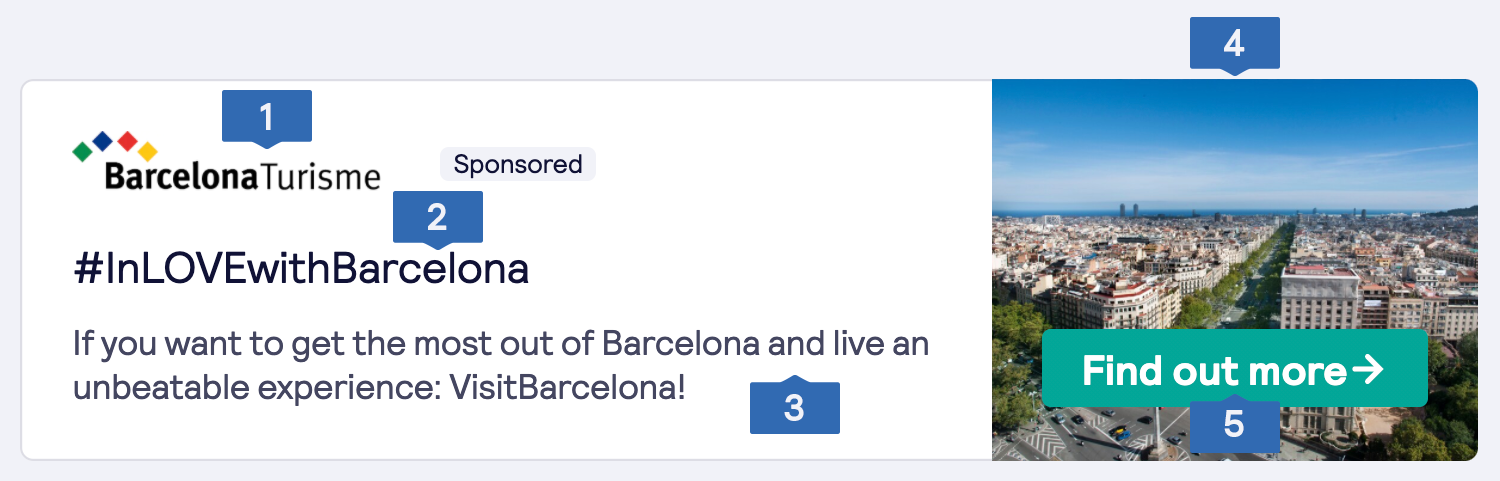Select the blue marker numbered 5
1500x481 pixels.
click(x=1234, y=425)
